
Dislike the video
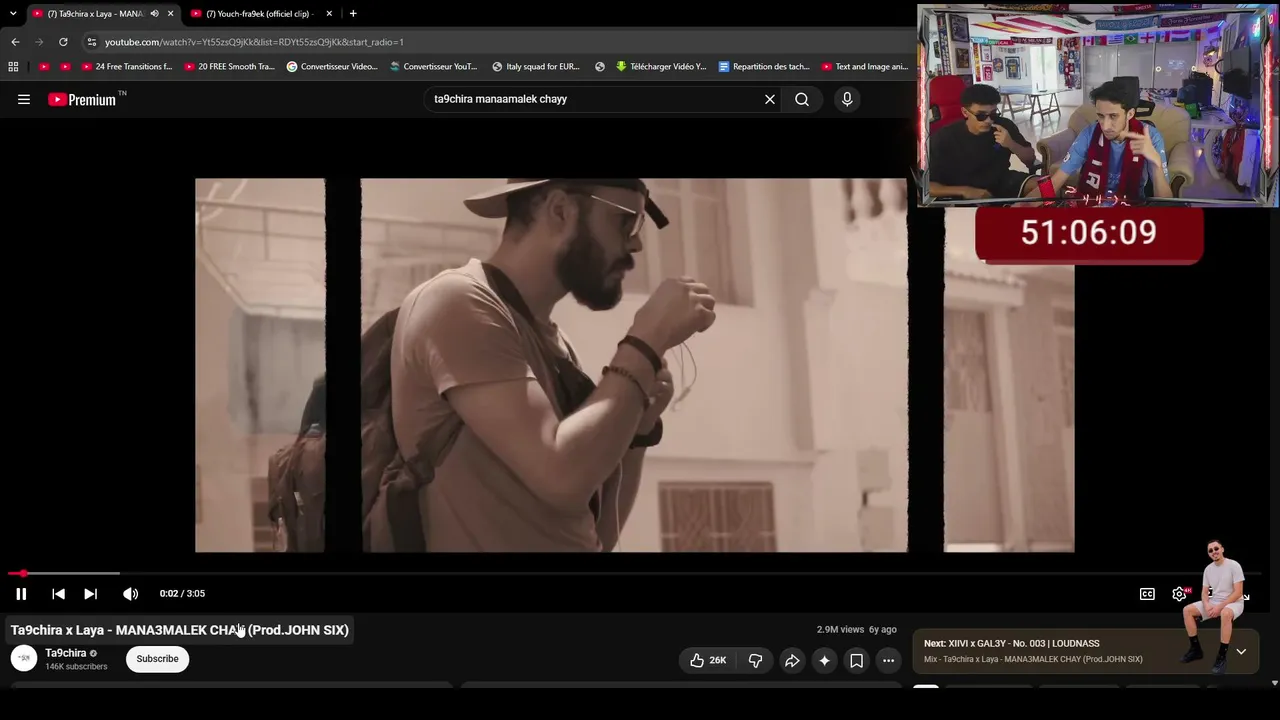point(755,660)
